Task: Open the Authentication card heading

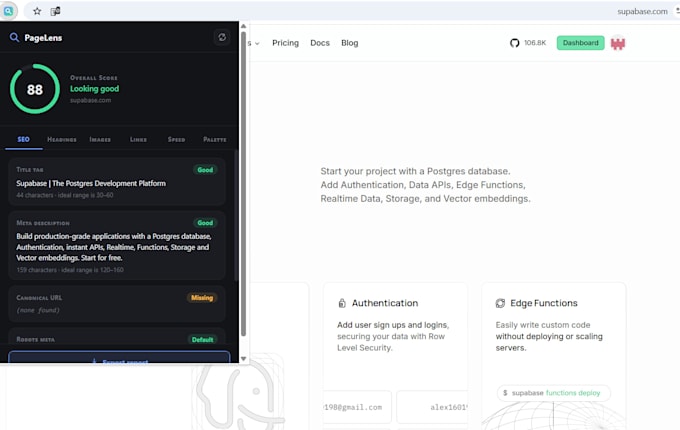Action: (385, 303)
